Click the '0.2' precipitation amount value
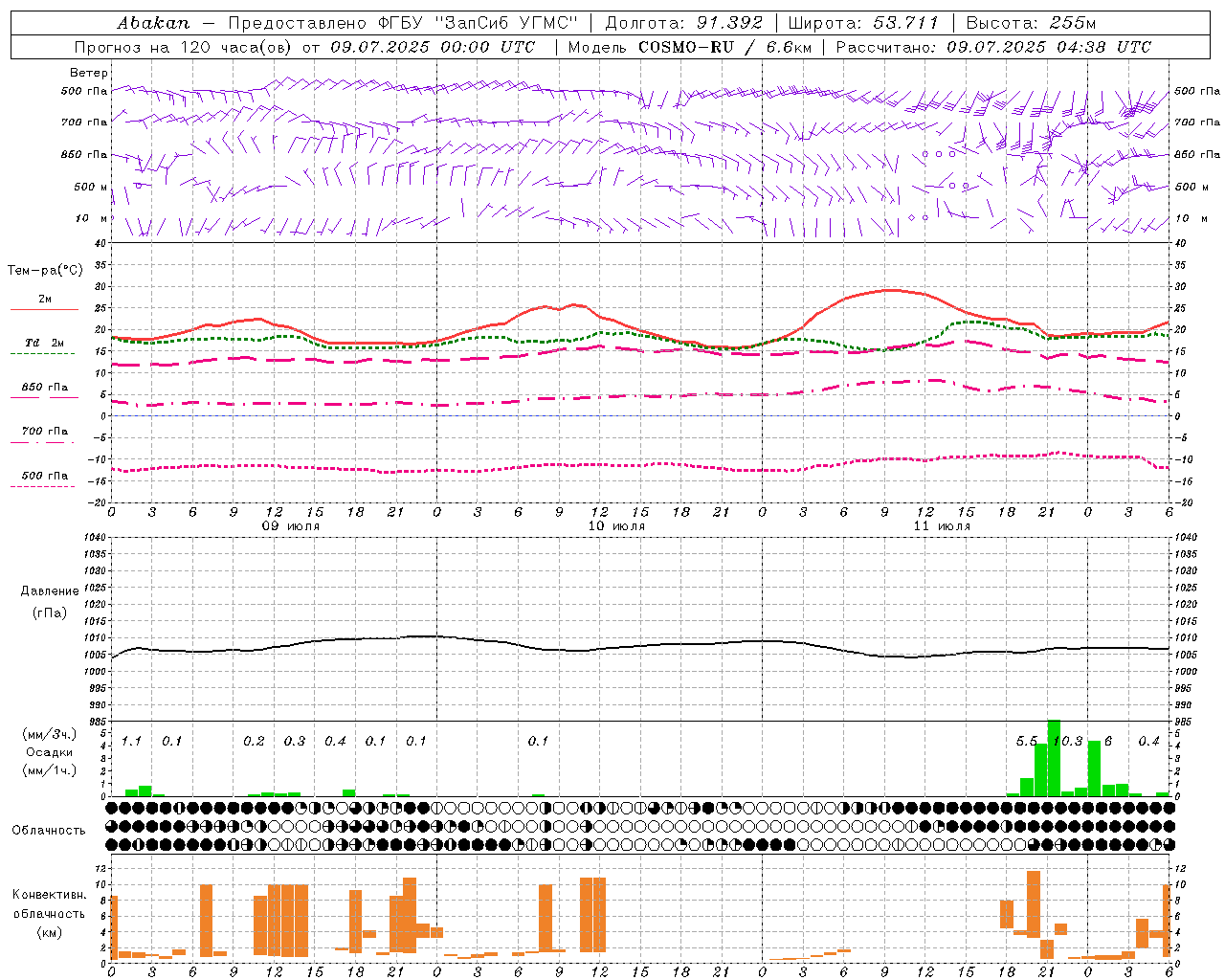1225x980 pixels. click(x=254, y=742)
